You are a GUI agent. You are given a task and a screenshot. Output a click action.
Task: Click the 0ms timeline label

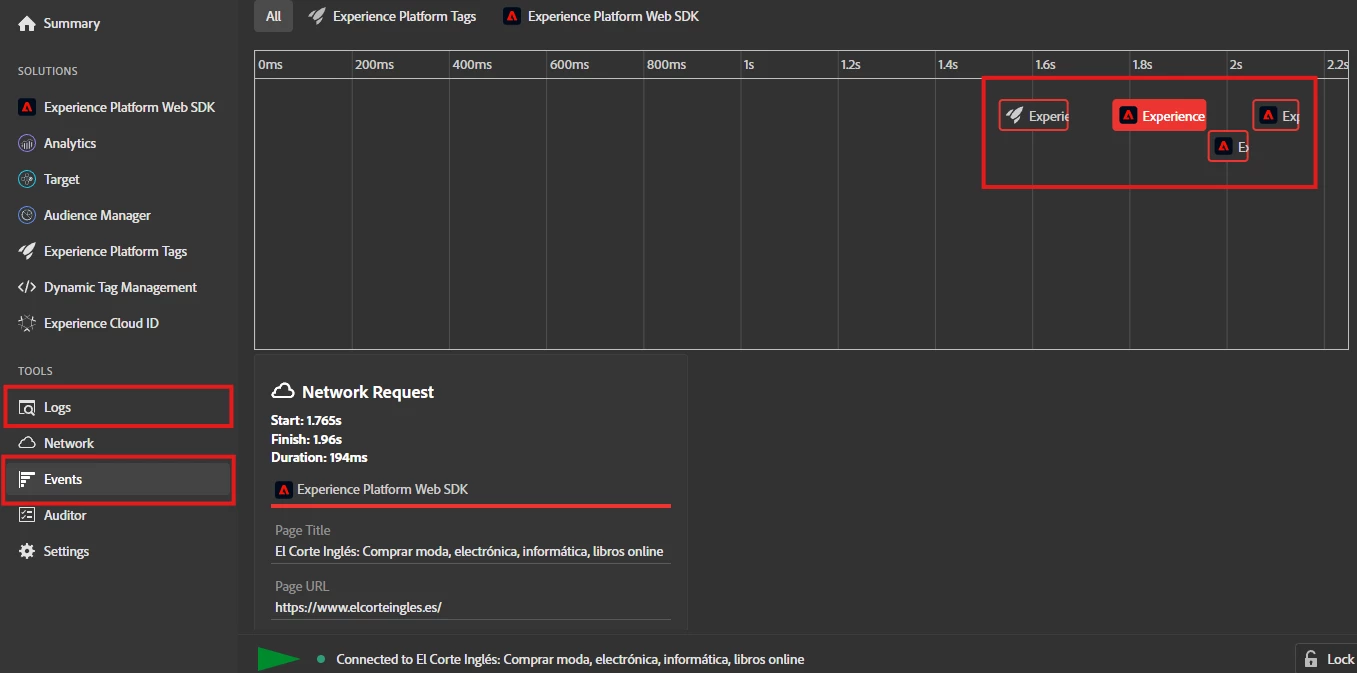(x=270, y=64)
